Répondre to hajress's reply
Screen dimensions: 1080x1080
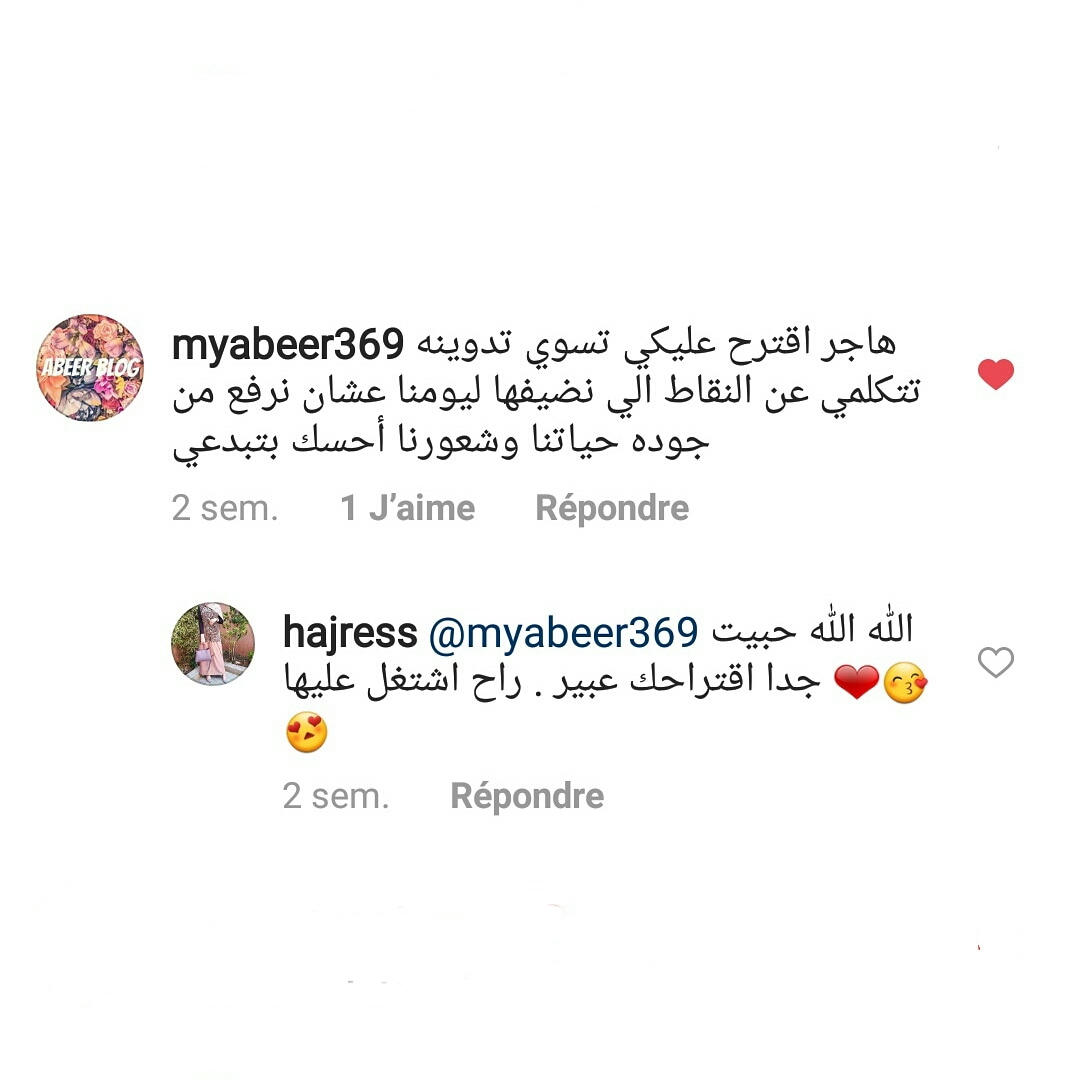pos(528,797)
